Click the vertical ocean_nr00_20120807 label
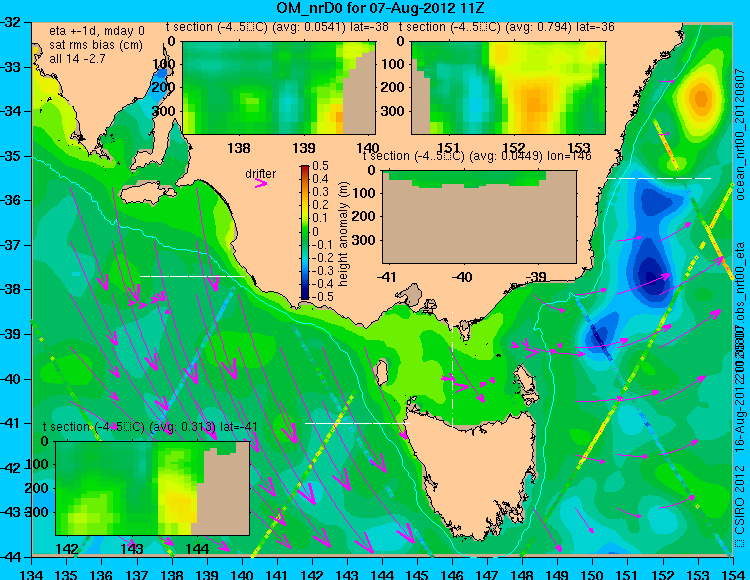This screenshot has width=750, height=580. pos(740,134)
